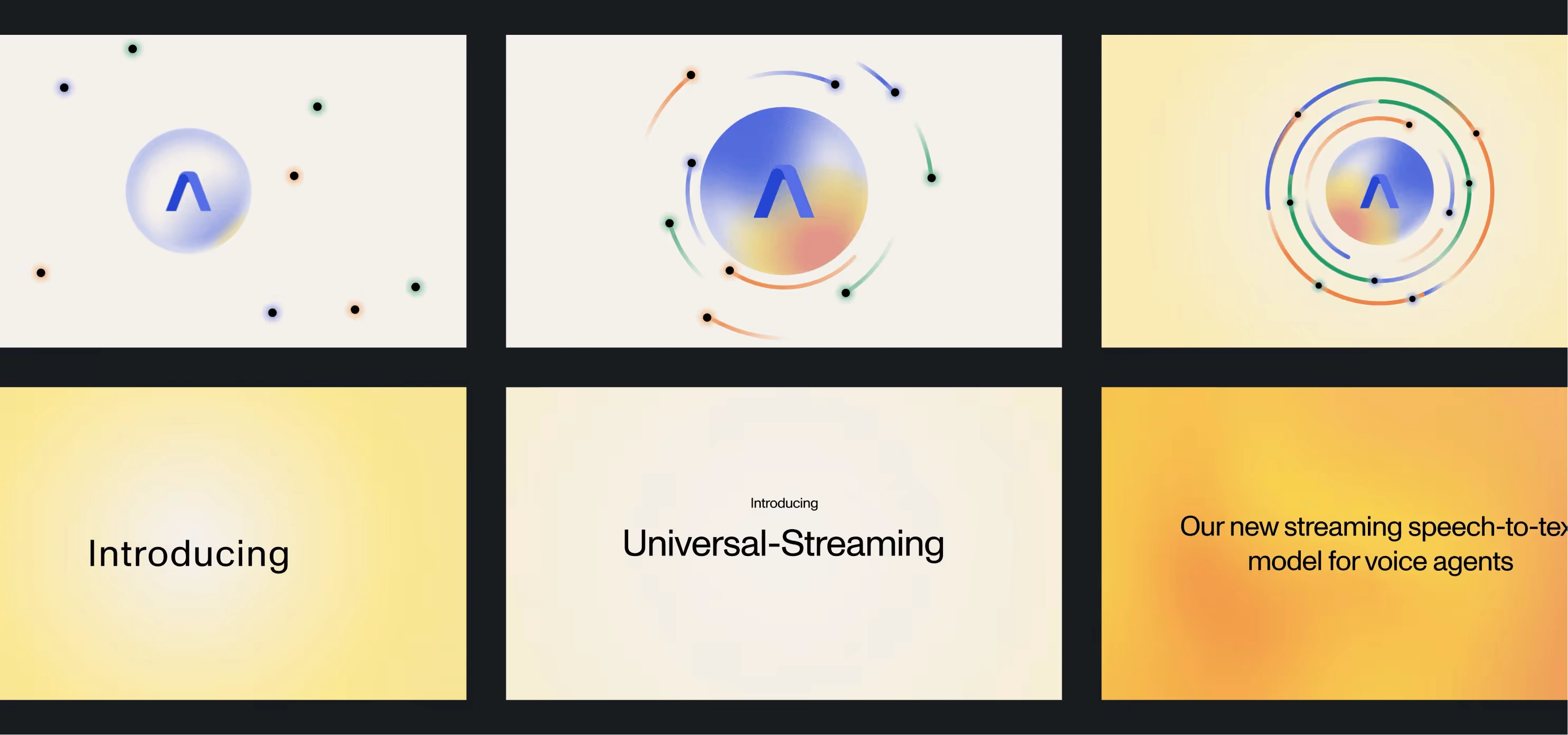The height and width of the screenshot is (735, 1568).
Task: Click the green-glow dot at top of first frame
Action: (x=133, y=49)
